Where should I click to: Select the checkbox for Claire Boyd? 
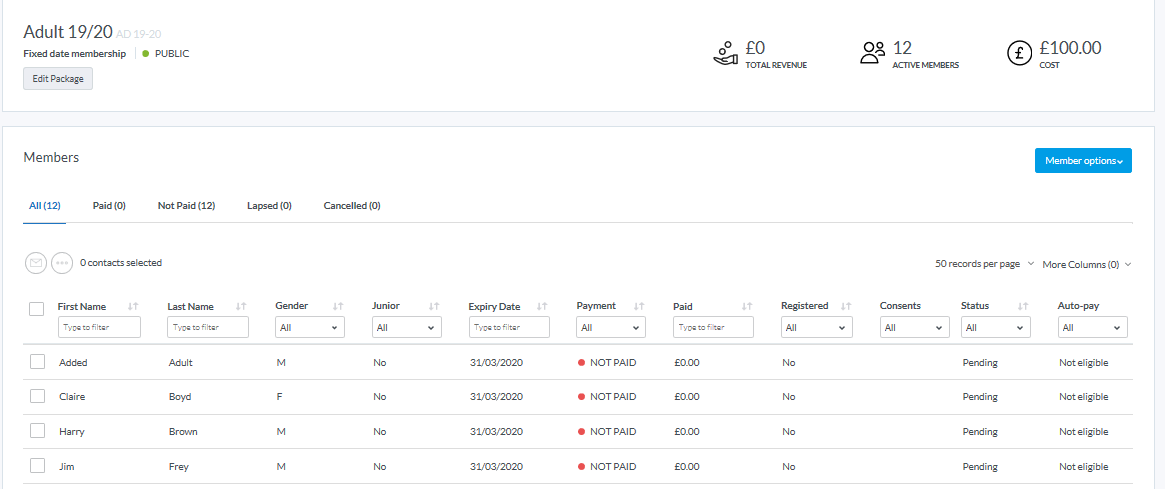tap(37, 396)
